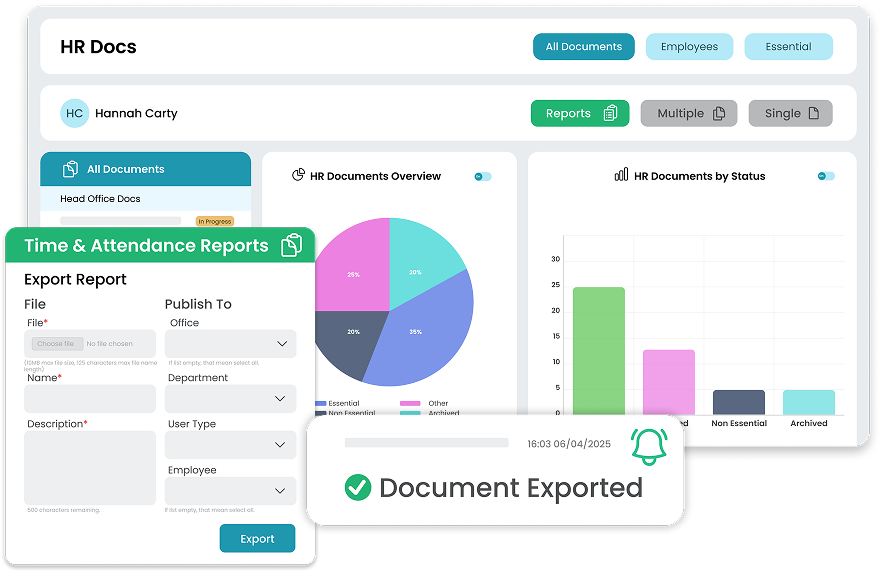Open the Office dropdown
881x575 pixels.
[x=230, y=343]
